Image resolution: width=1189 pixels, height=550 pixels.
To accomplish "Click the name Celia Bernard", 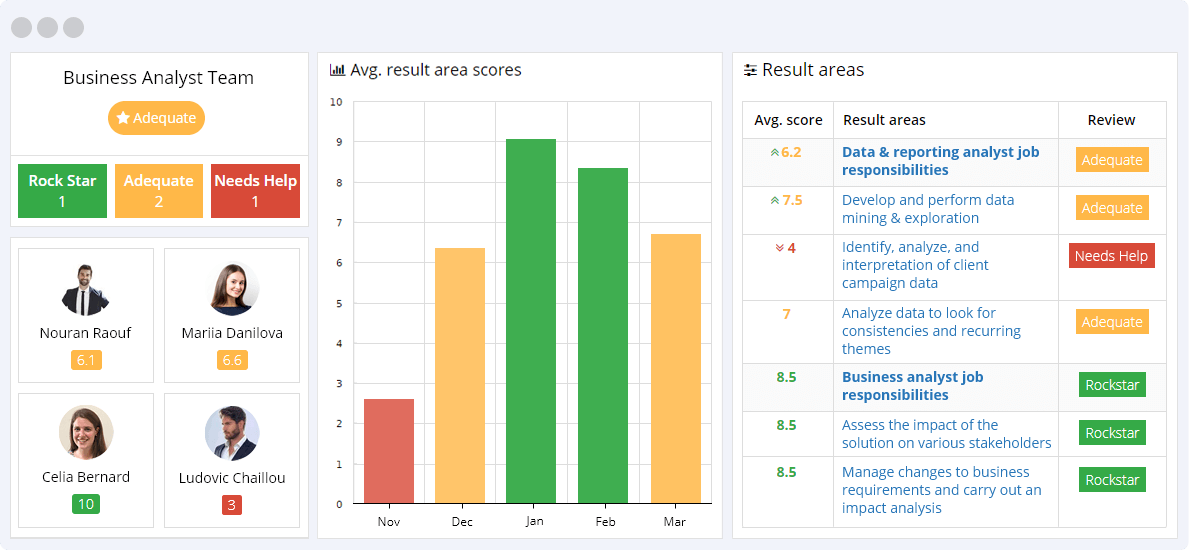I will tap(86, 477).
